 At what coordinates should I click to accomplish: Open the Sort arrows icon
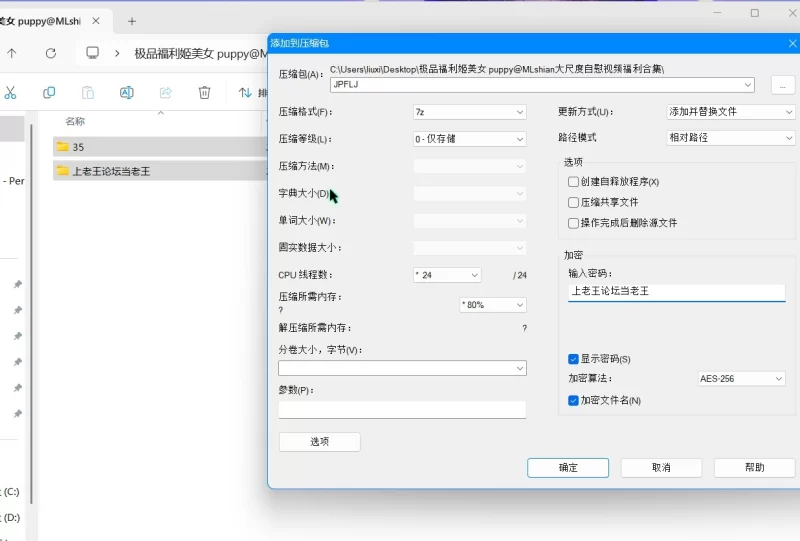point(245,92)
